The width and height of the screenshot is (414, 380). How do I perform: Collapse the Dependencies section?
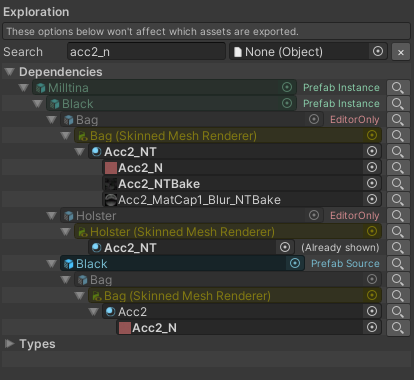click(10, 71)
